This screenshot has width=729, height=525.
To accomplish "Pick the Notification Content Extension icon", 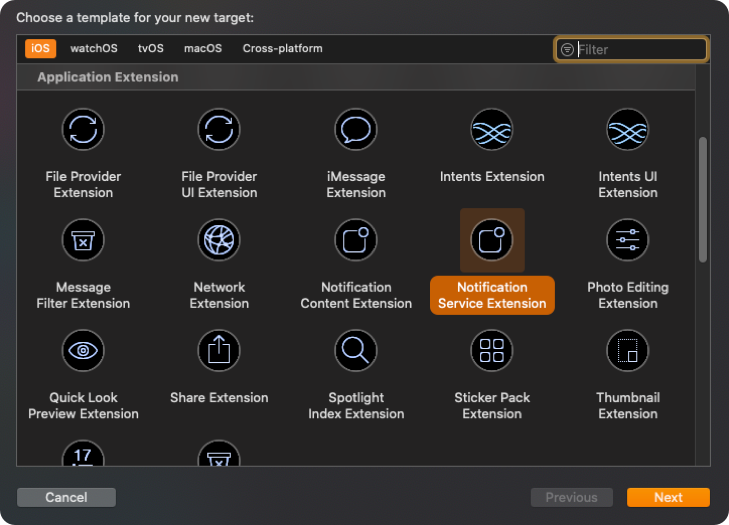I will pos(356,240).
